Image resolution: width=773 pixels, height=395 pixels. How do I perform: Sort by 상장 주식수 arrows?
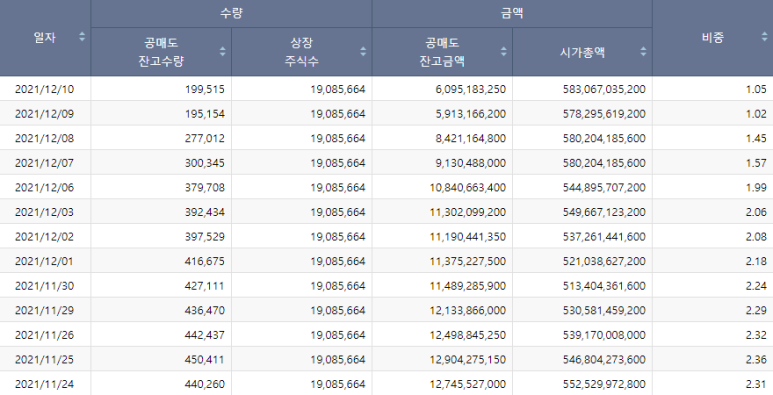pyautogui.click(x=363, y=51)
